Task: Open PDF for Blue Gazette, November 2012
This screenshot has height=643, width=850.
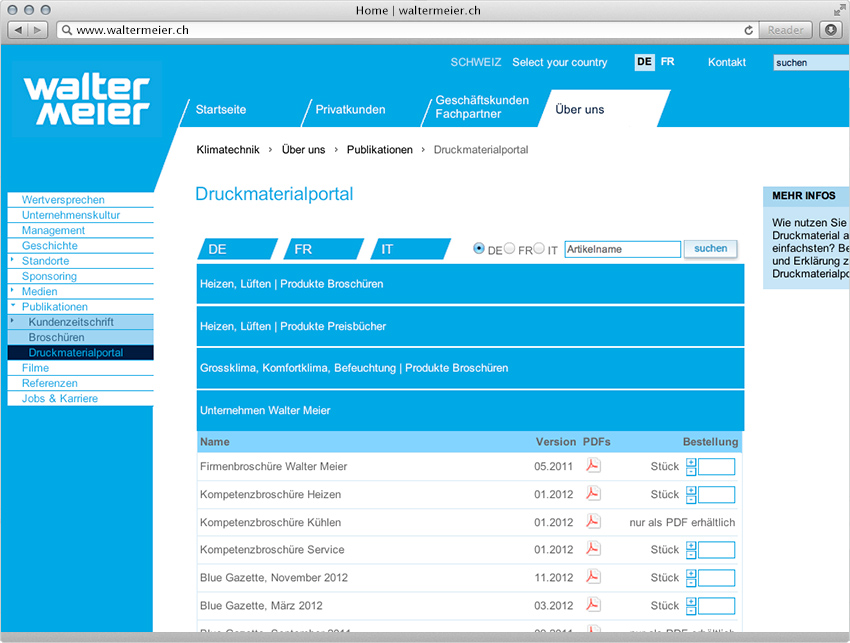Action: (x=593, y=577)
